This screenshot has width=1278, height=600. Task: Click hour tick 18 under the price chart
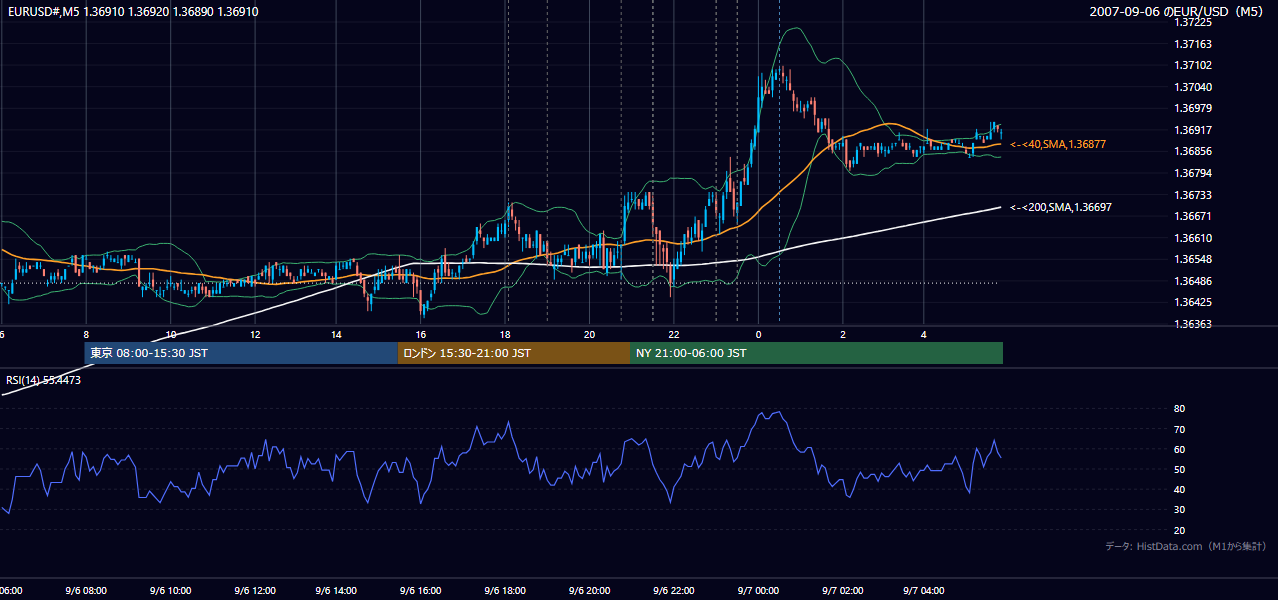(505, 334)
